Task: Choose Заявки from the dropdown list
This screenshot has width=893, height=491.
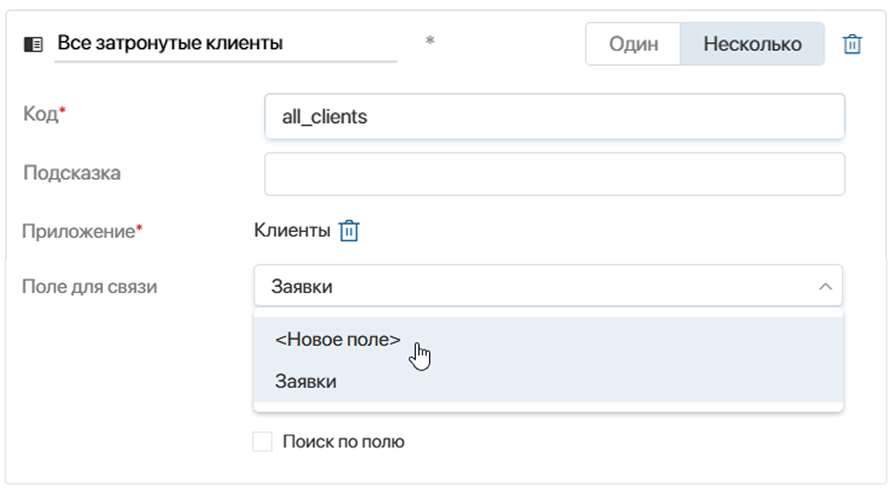Action: [x=548, y=381]
